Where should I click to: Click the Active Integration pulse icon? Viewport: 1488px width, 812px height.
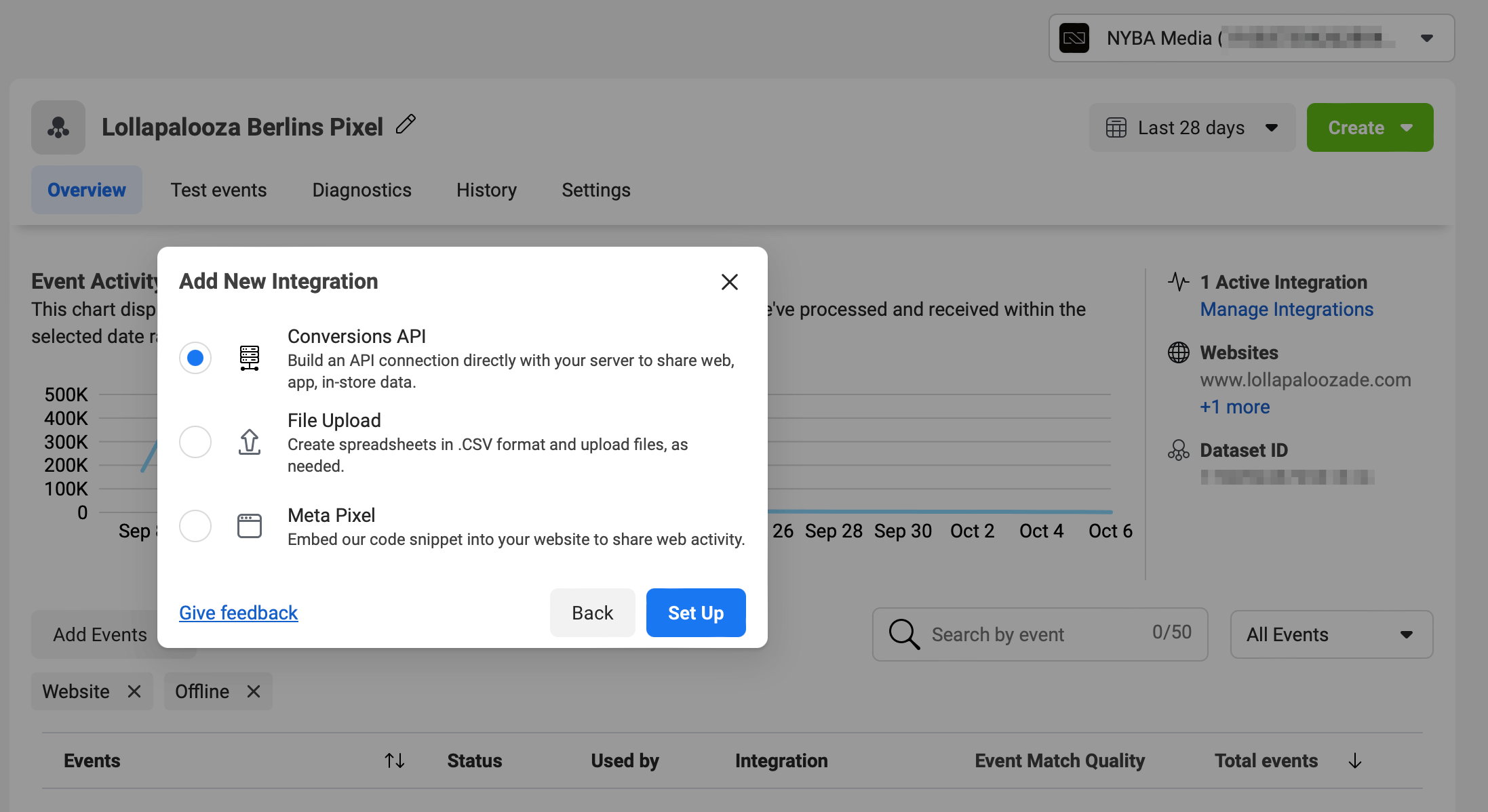pos(1179,281)
